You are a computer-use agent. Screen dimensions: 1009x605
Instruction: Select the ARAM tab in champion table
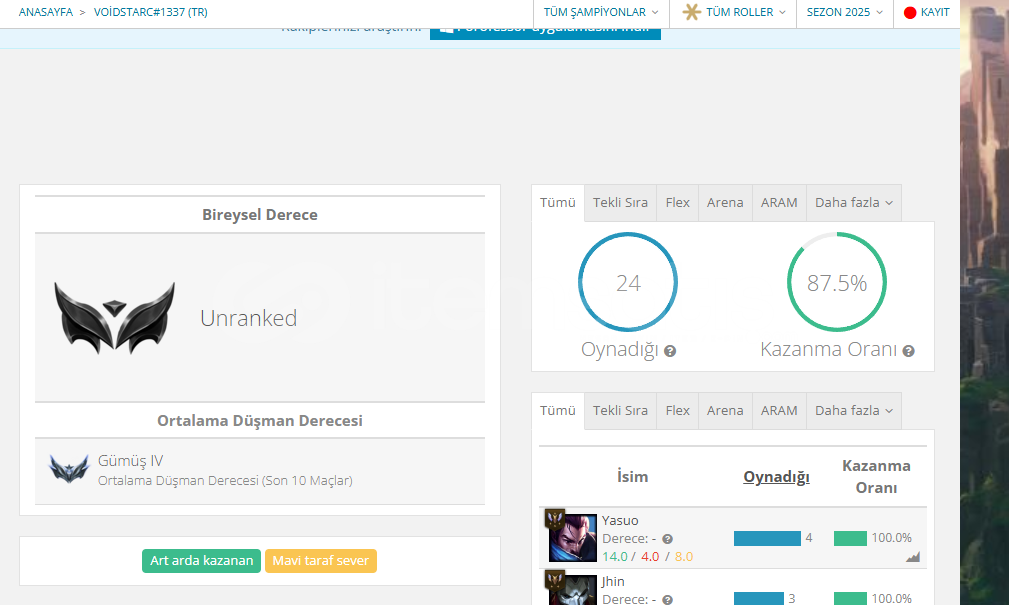779,411
